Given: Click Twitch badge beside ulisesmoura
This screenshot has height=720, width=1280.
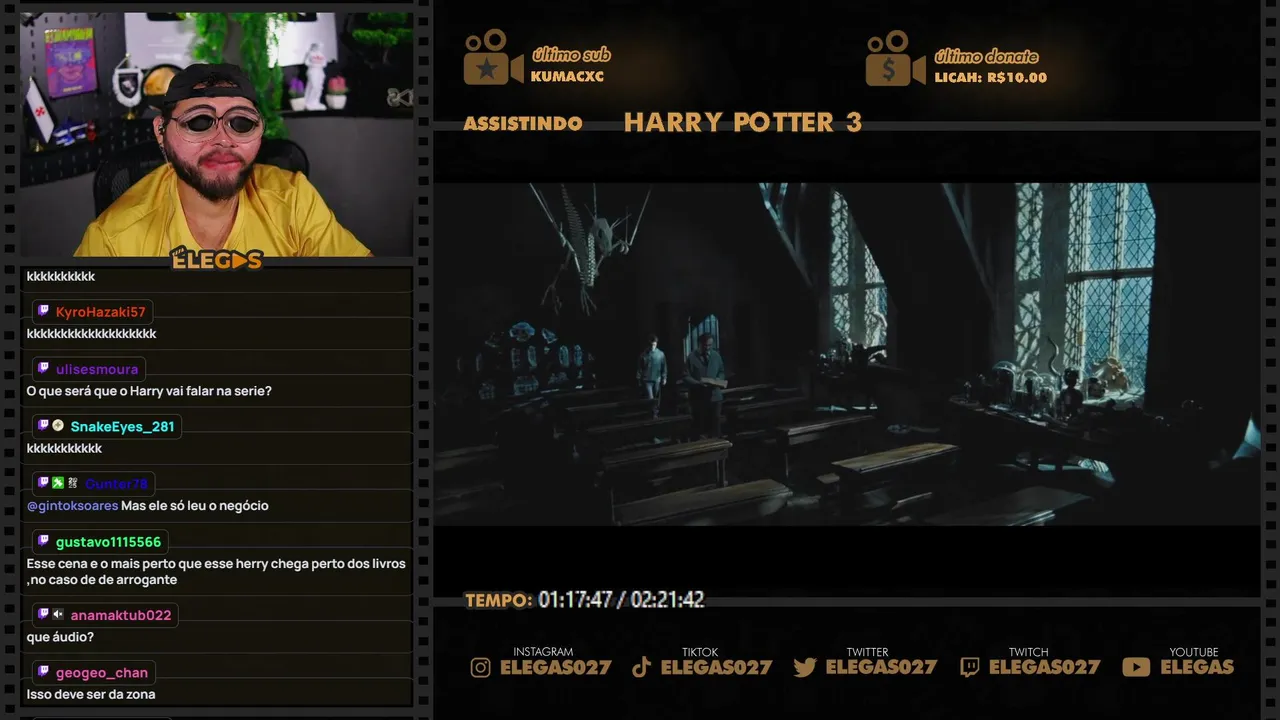Looking at the screenshot, I should [x=43, y=368].
